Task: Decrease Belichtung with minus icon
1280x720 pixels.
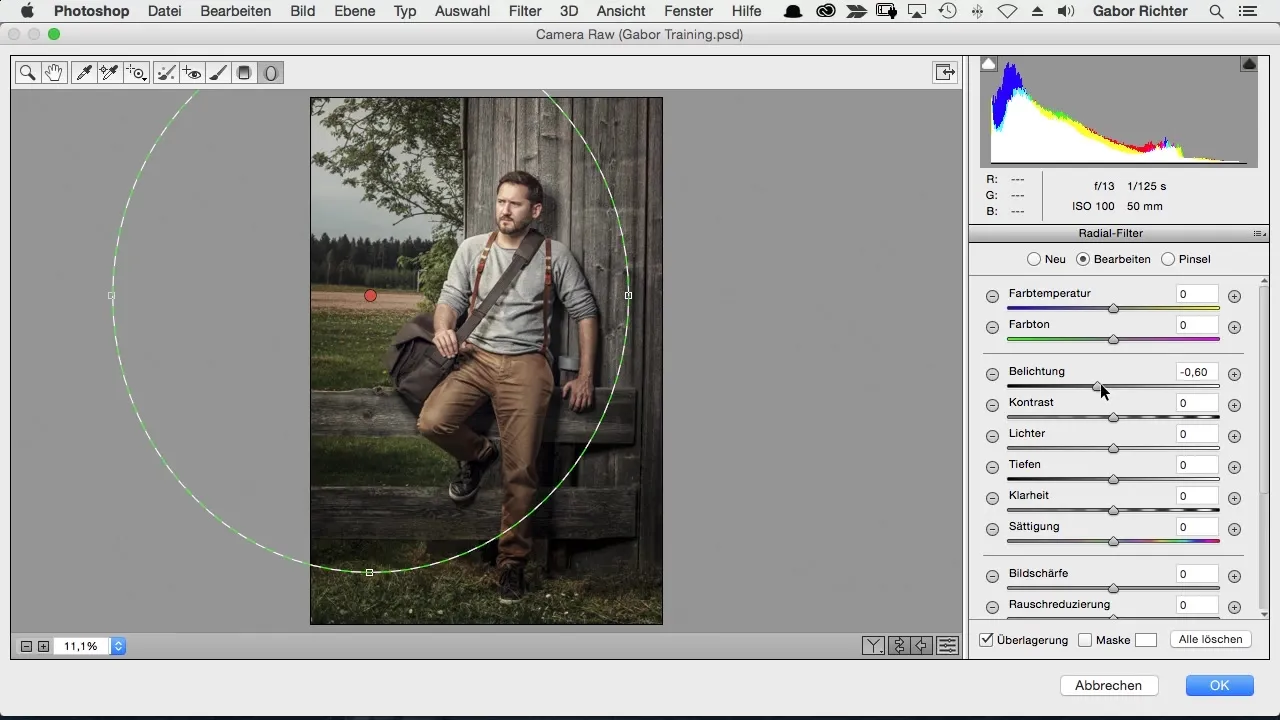Action: 992,374
